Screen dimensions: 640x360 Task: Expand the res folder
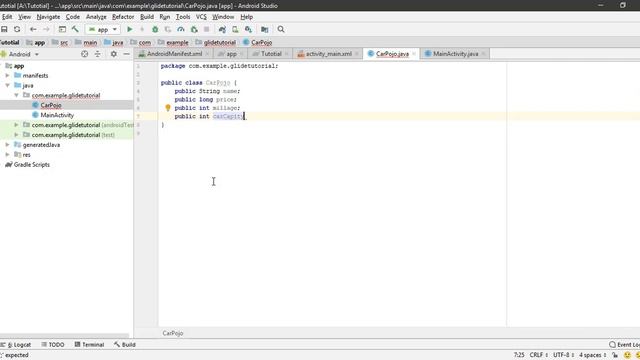pyautogui.click(x=7, y=155)
